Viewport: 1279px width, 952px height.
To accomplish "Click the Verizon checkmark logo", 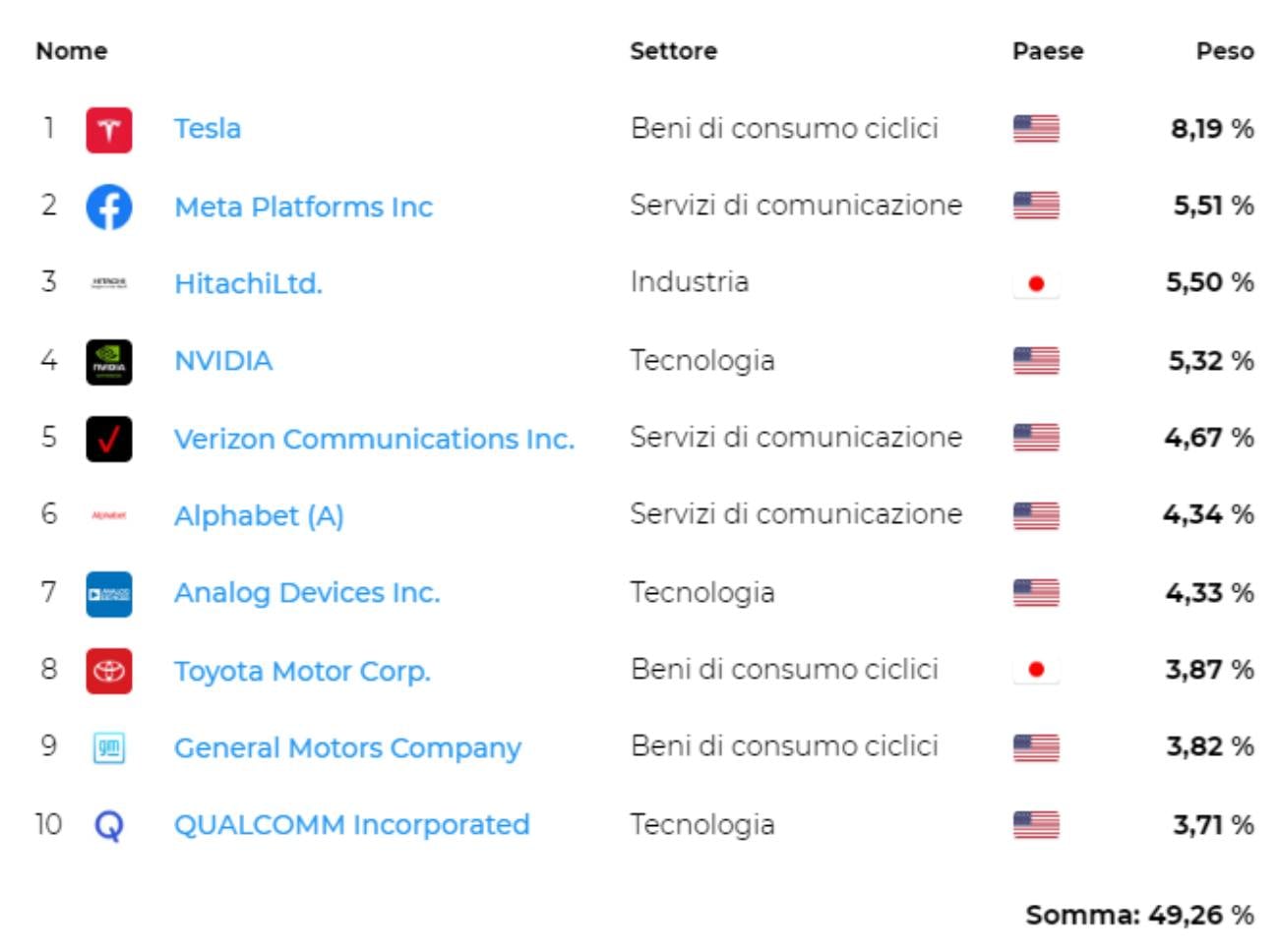I will pos(108,439).
